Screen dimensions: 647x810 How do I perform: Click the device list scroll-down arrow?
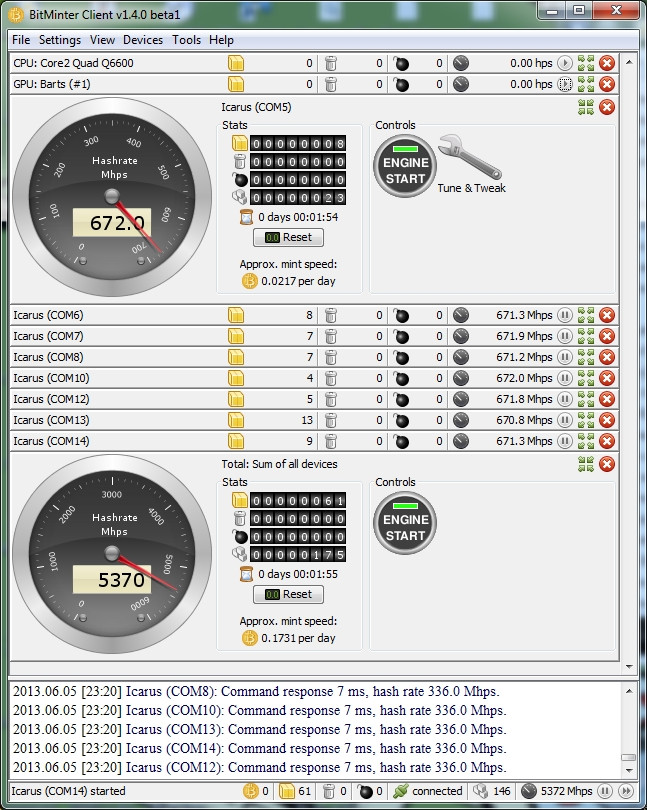pyautogui.click(x=629, y=666)
